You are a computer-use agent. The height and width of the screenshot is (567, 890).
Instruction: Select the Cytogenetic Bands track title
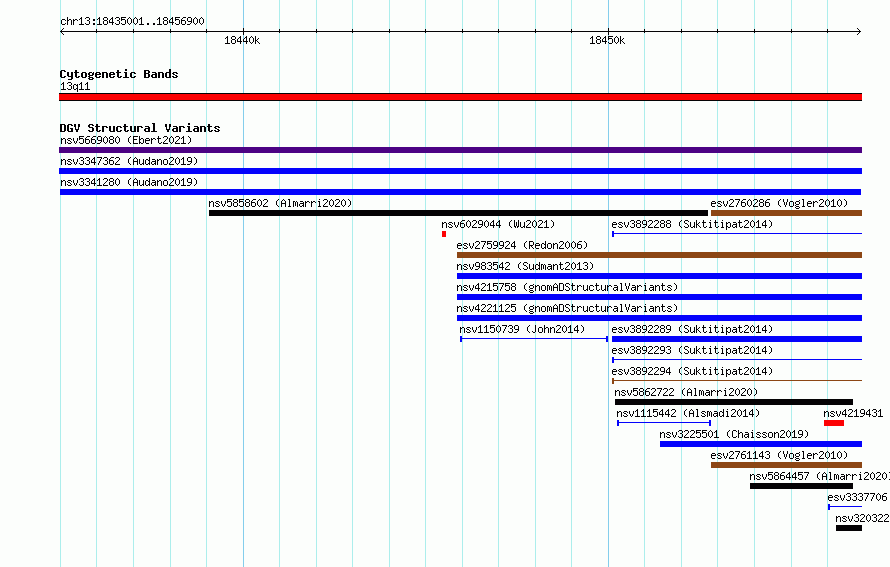point(119,74)
